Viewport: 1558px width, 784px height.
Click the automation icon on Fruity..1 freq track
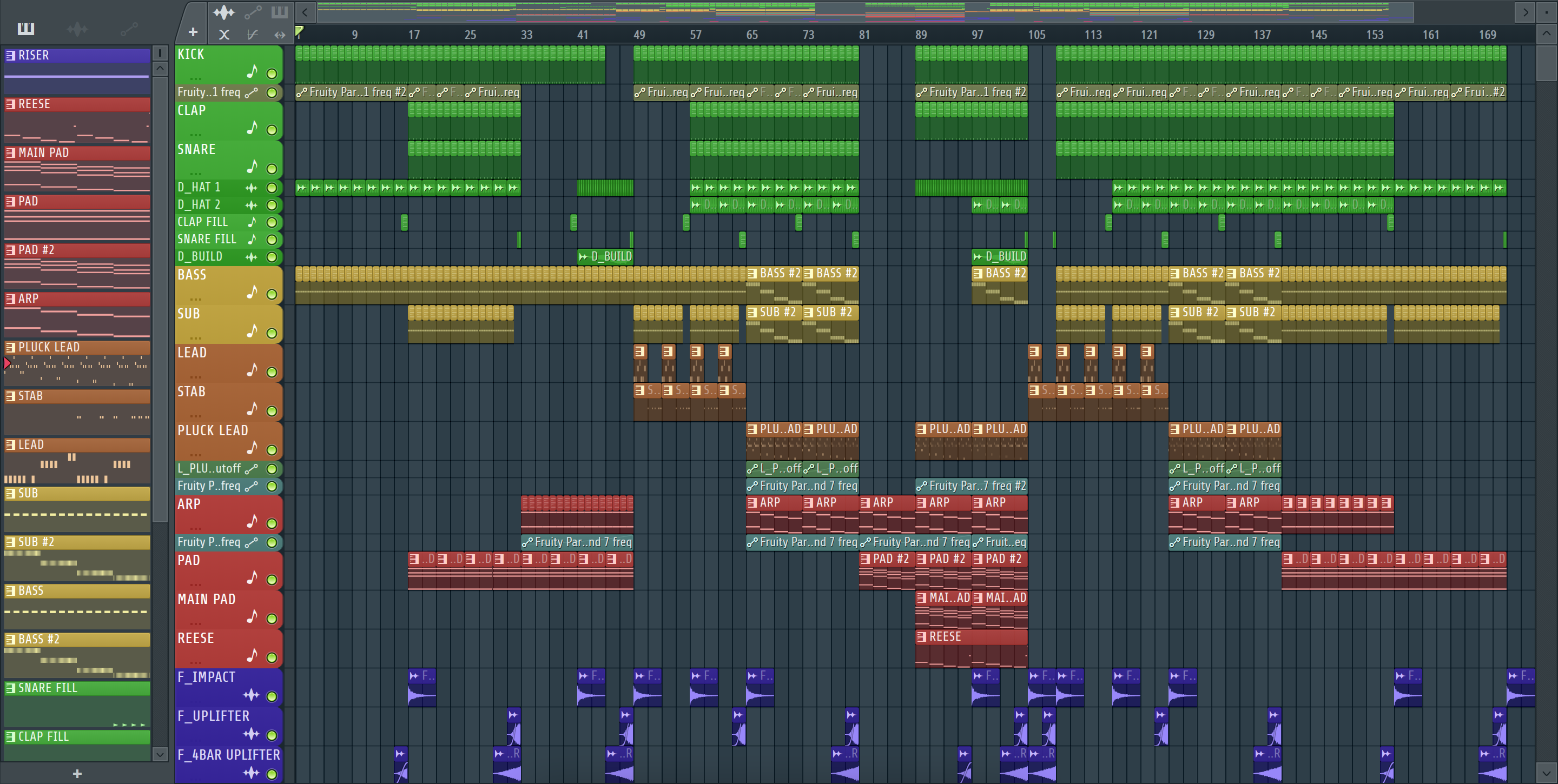click(252, 92)
